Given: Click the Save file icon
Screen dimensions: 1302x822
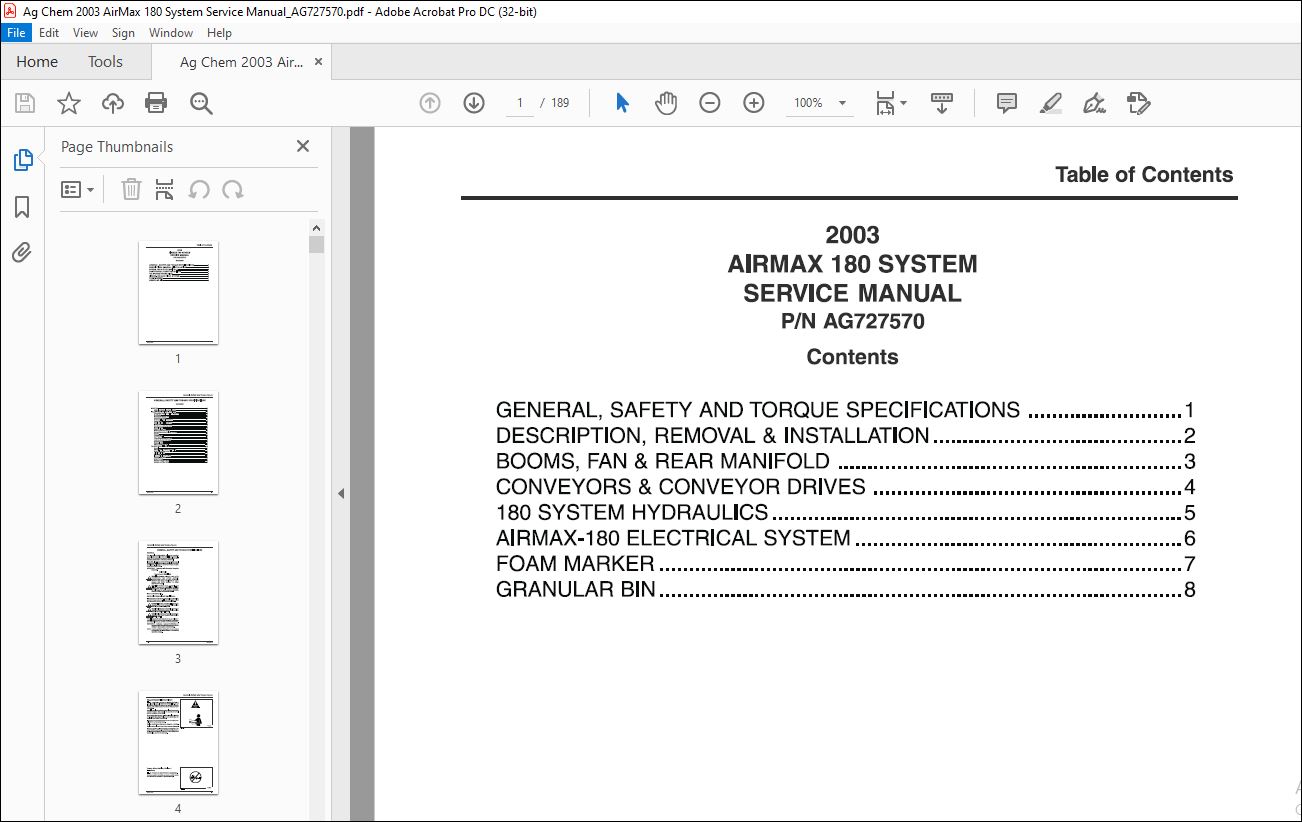Looking at the screenshot, I should pos(25,103).
